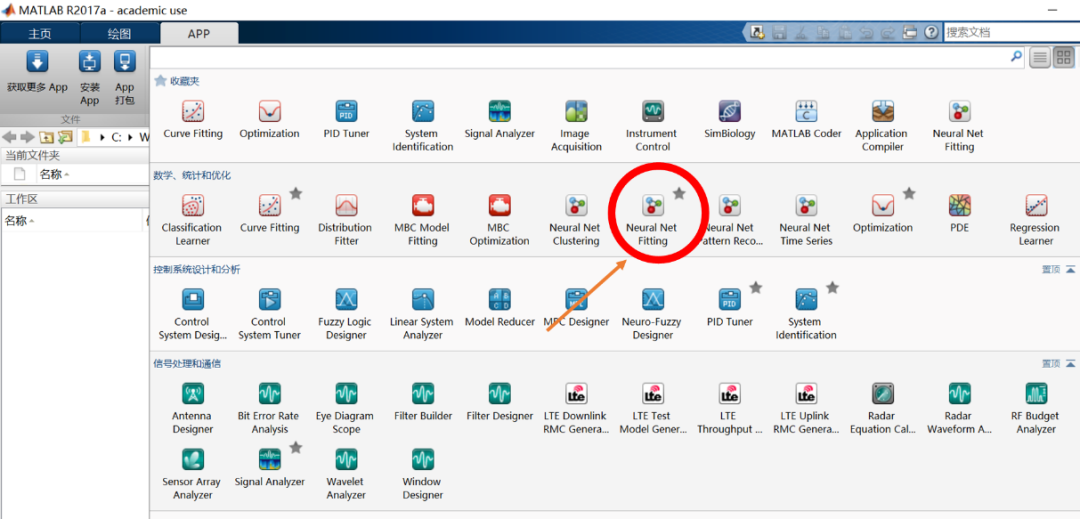The image size is (1080, 519).
Task: Launch Neuro-Fuzzy Designer app
Action: (652, 315)
